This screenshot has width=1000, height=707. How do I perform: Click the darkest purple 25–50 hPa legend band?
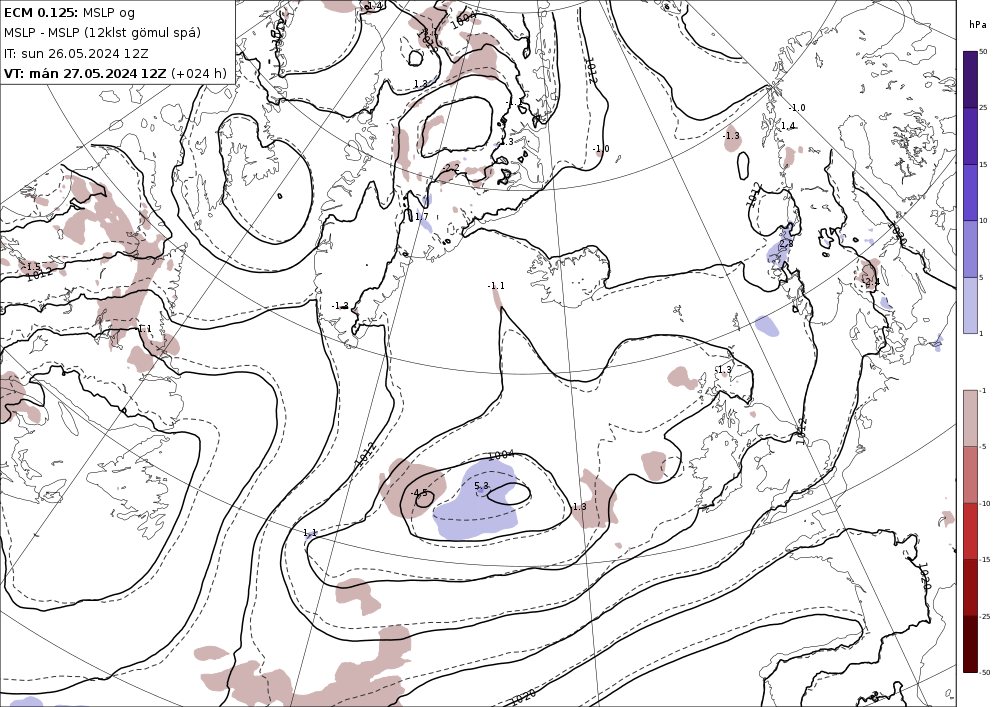970,79
